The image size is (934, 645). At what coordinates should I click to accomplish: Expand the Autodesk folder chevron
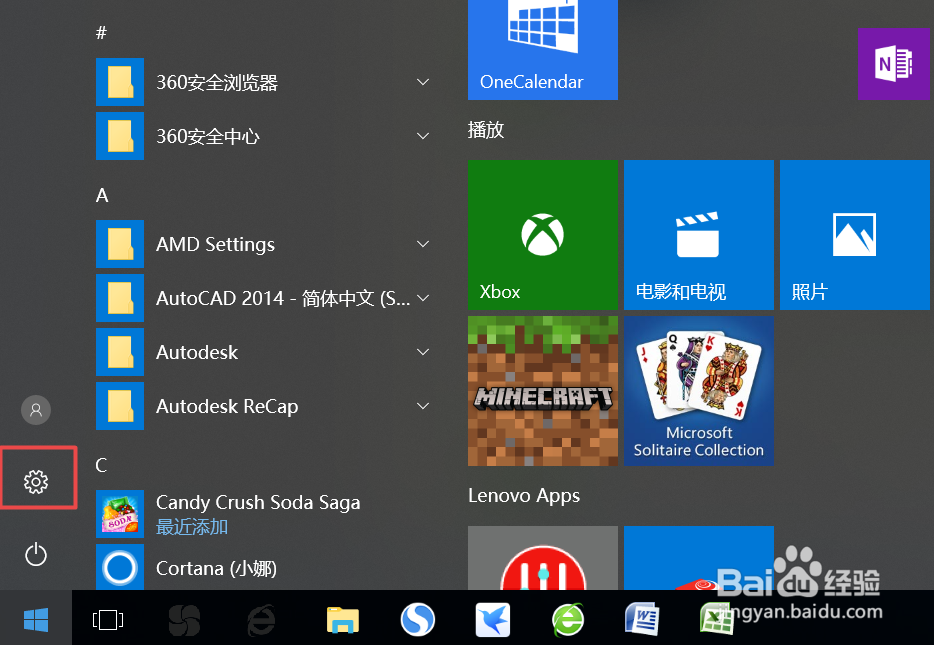point(423,352)
